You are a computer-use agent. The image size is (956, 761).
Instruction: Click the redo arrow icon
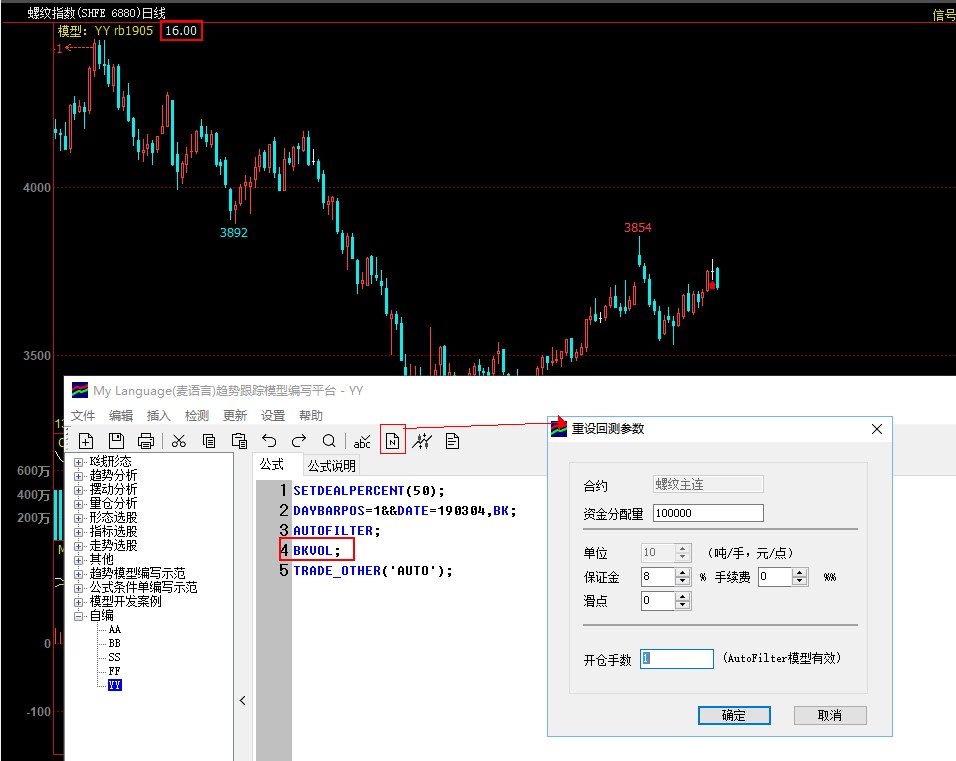pyautogui.click(x=299, y=441)
